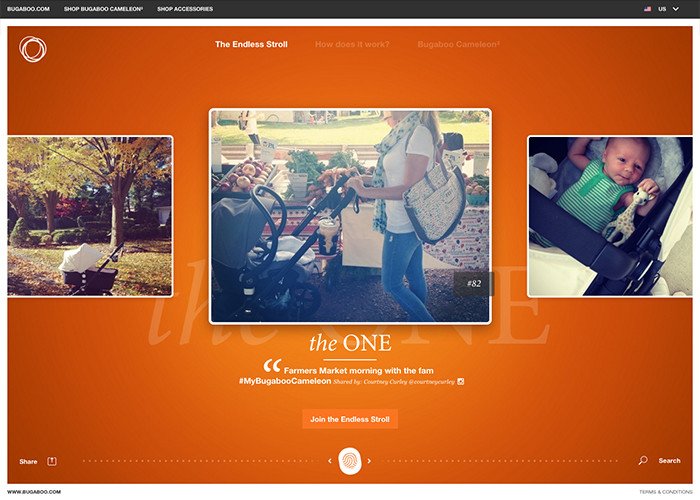The image size is (700, 500).
Task: Open the How does it work? tab
Action: (x=352, y=44)
